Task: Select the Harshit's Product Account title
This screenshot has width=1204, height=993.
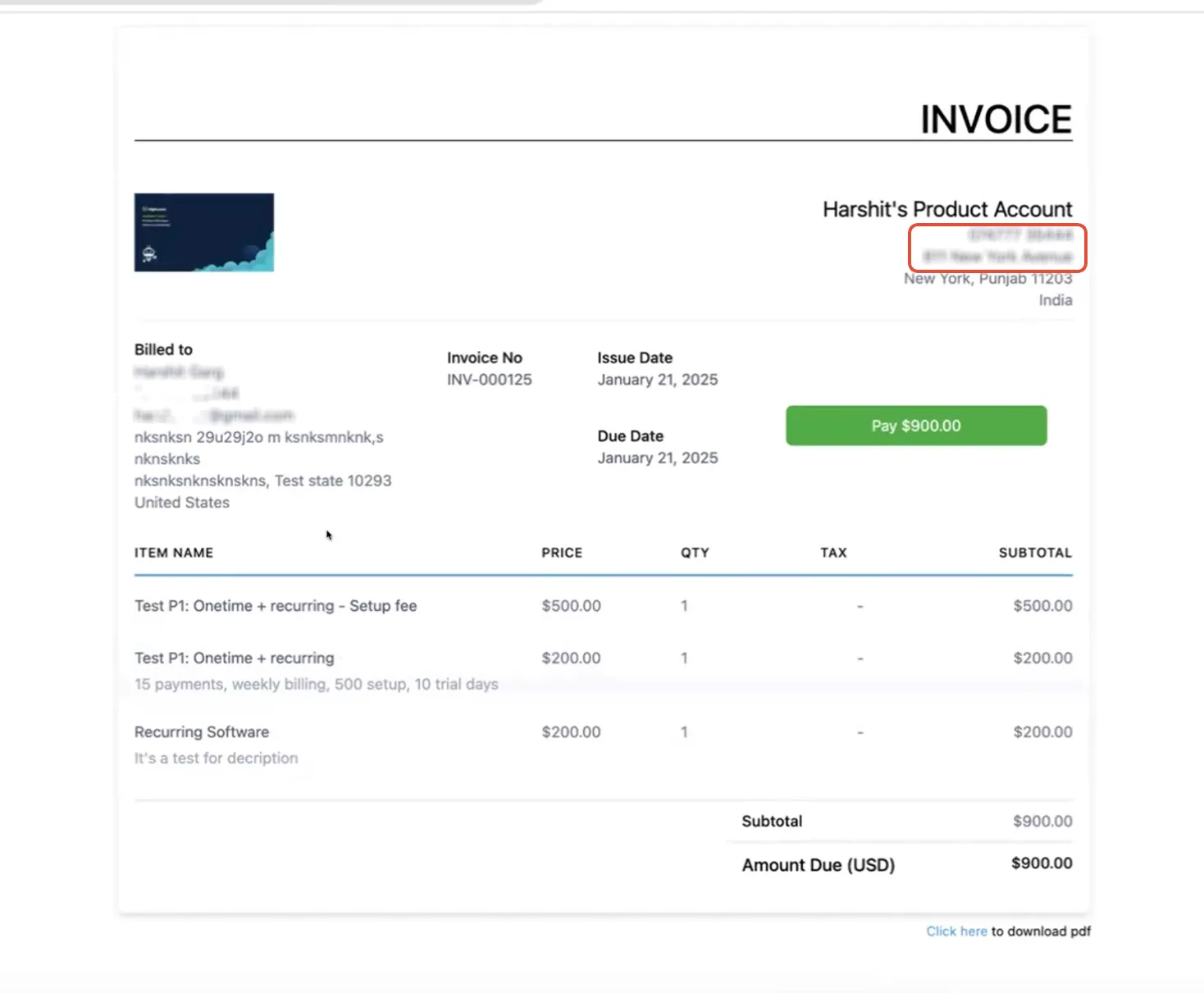Action: pos(947,209)
